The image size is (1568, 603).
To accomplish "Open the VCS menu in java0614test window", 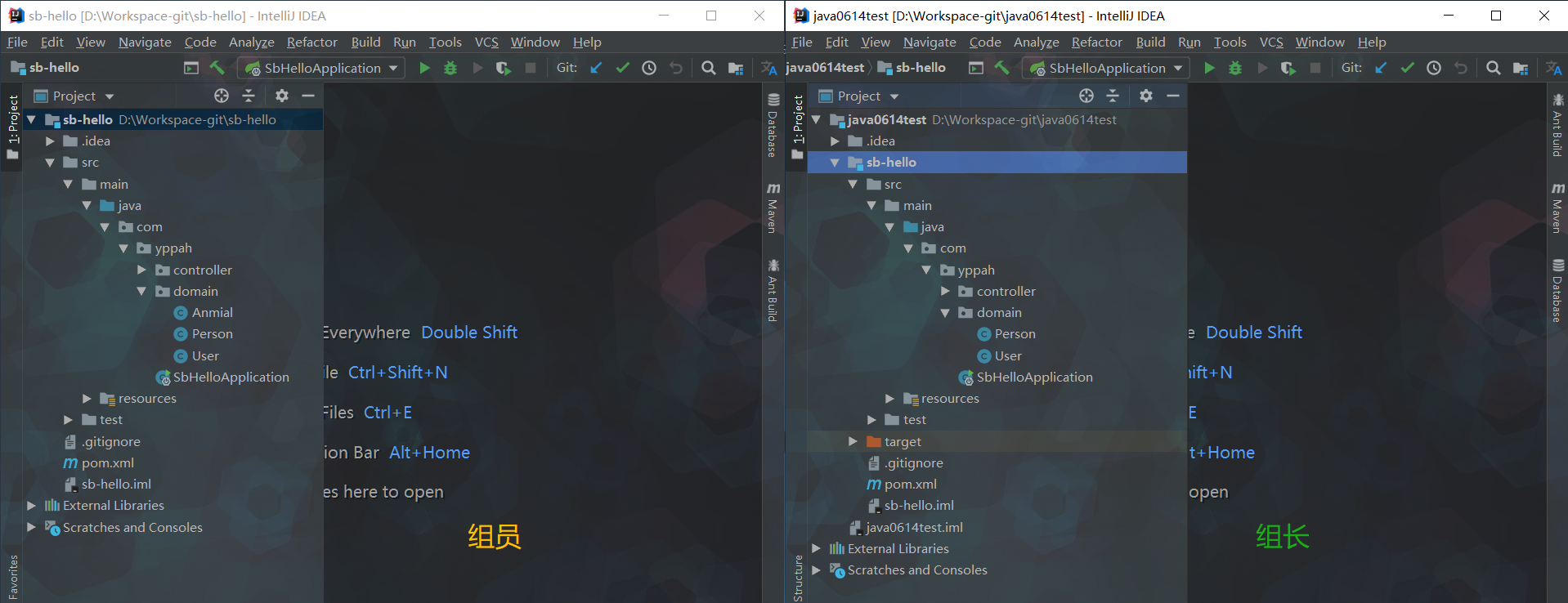I will point(1270,42).
